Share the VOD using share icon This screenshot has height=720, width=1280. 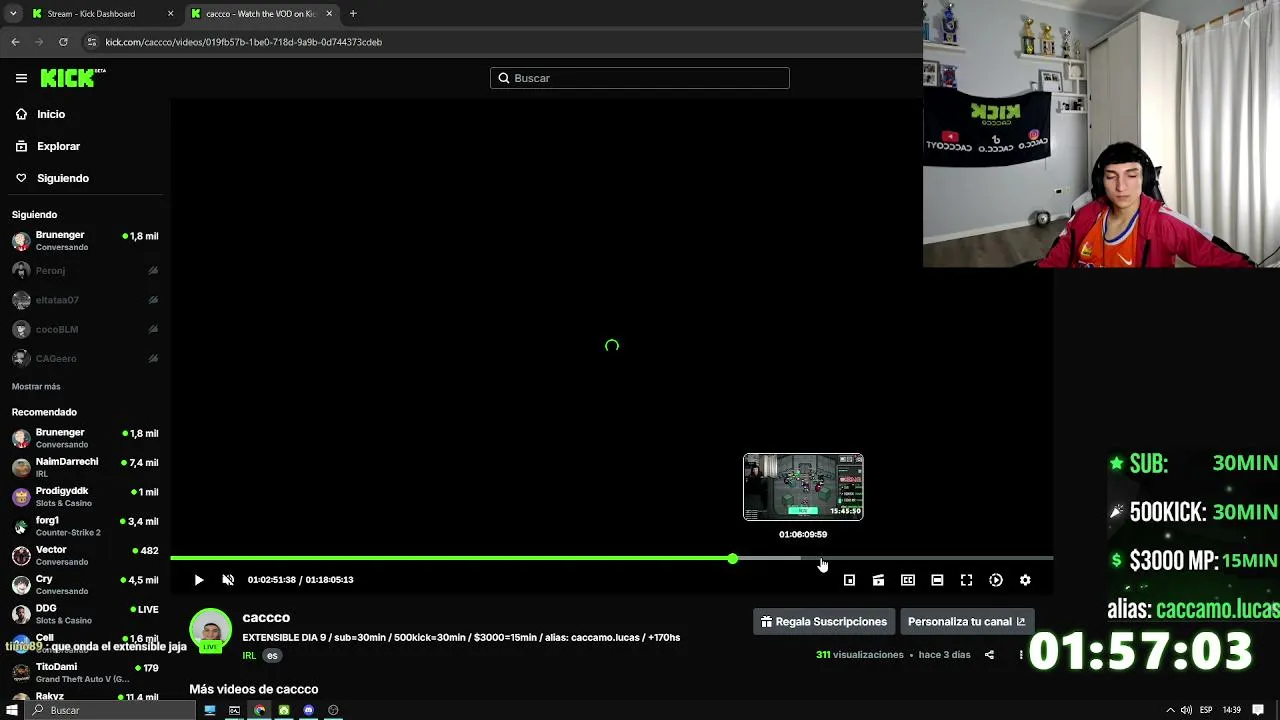(x=989, y=655)
